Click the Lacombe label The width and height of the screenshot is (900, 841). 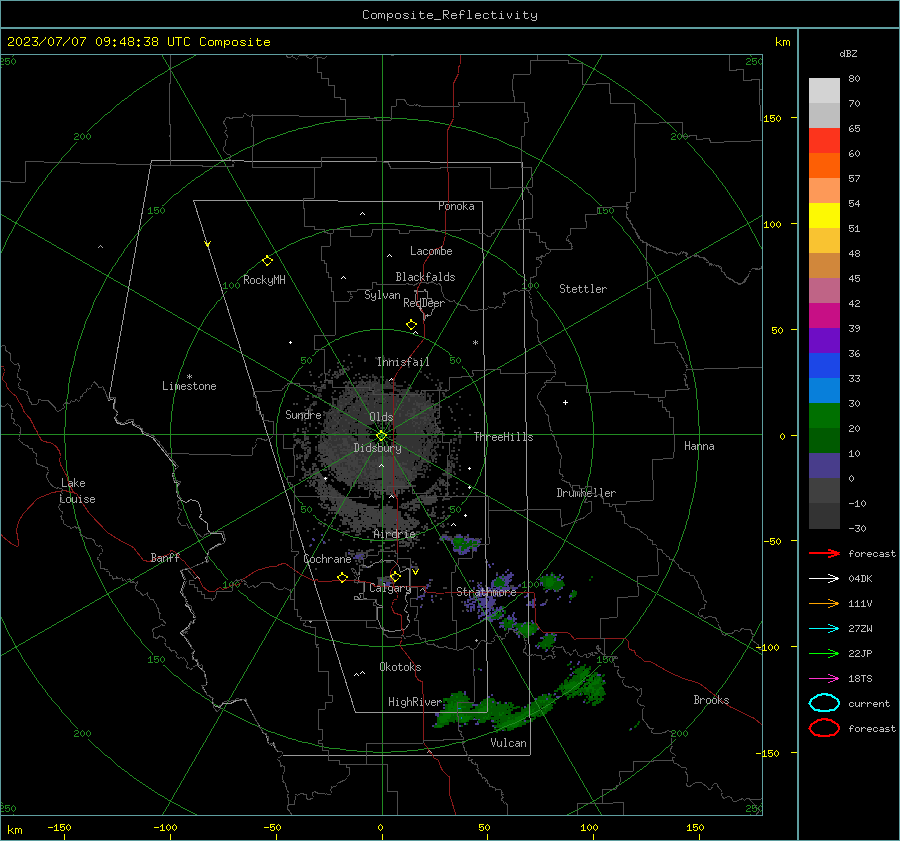click(x=431, y=251)
